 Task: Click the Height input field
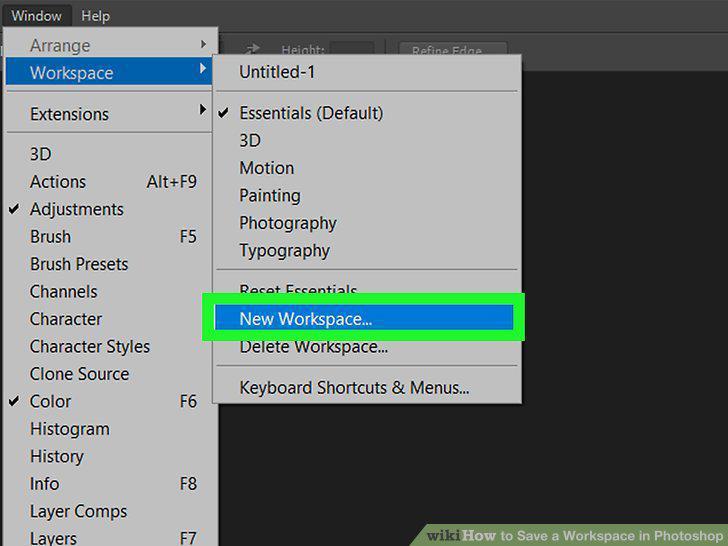tap(352, 48)
